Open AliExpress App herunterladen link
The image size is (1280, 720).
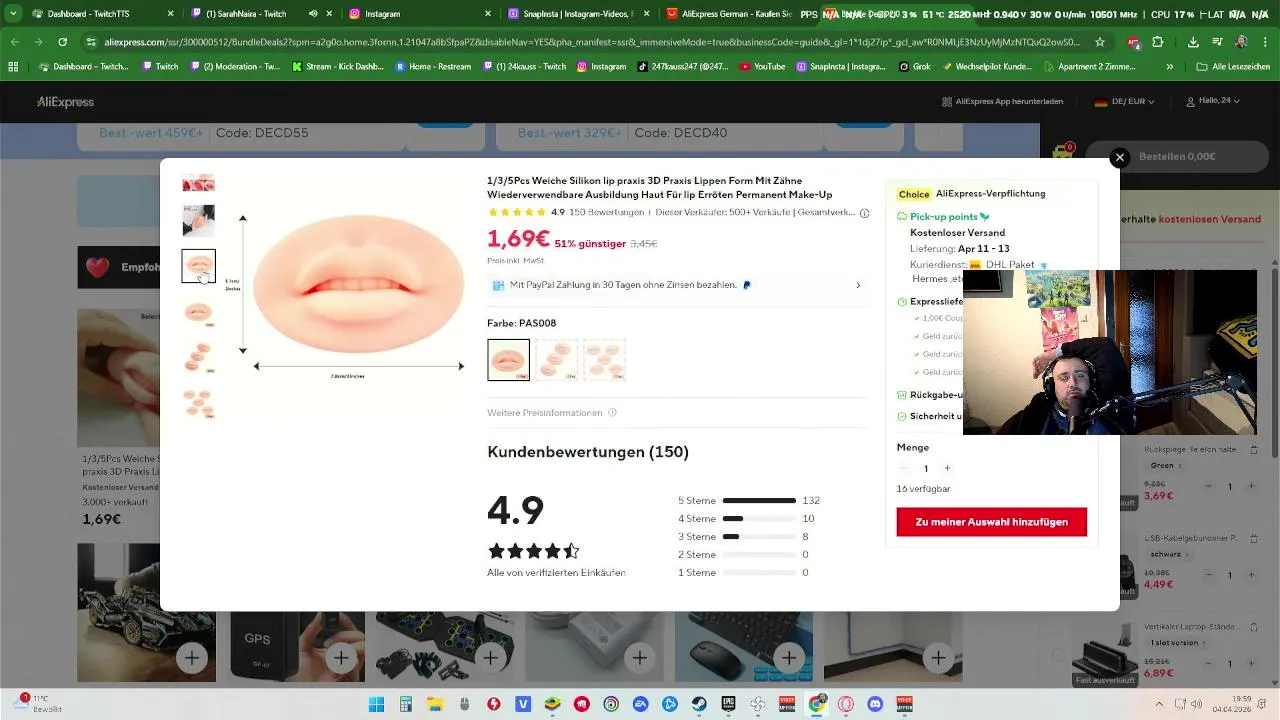1002,102
